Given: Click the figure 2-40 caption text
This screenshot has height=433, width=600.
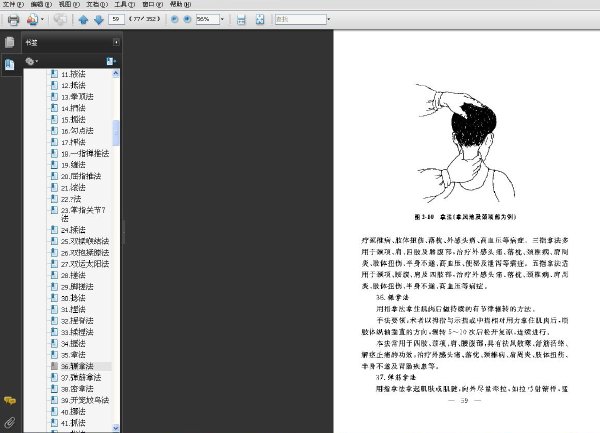Looking at the screenshot, I should click(x=465, y=217).
